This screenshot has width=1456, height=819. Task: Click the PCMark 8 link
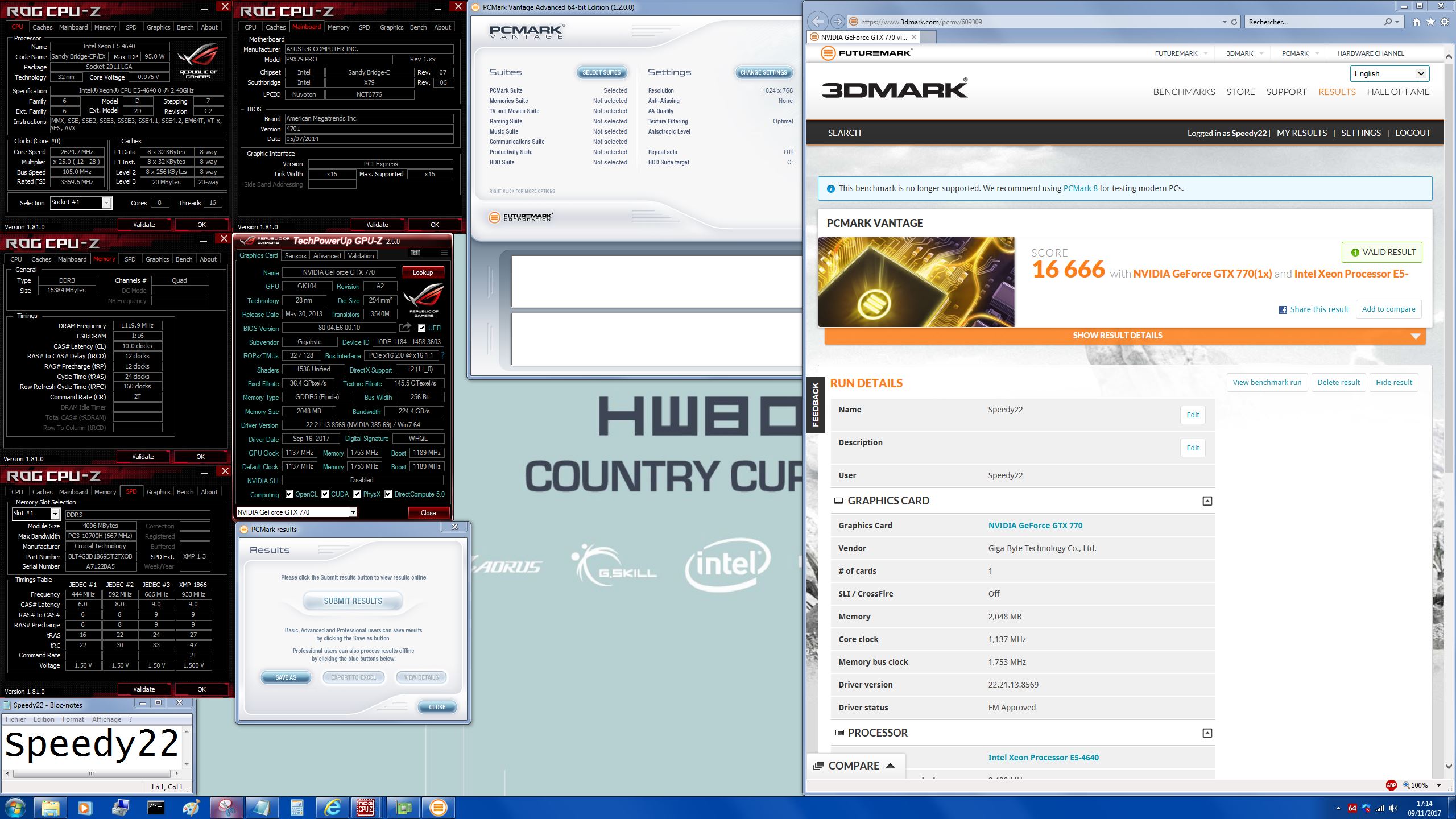(x=1080, y=188)
